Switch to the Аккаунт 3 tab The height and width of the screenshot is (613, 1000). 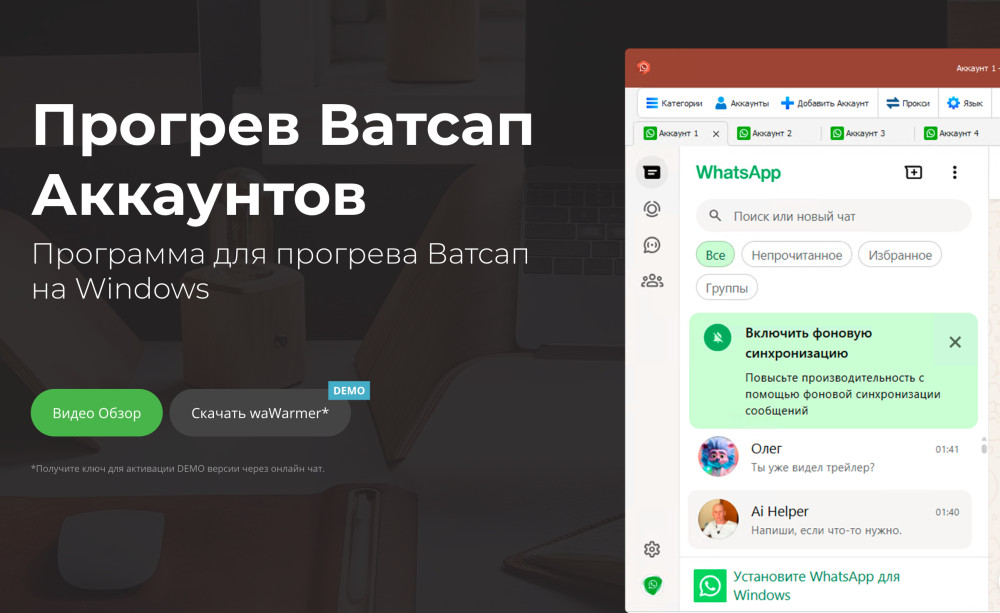(858, 133)
